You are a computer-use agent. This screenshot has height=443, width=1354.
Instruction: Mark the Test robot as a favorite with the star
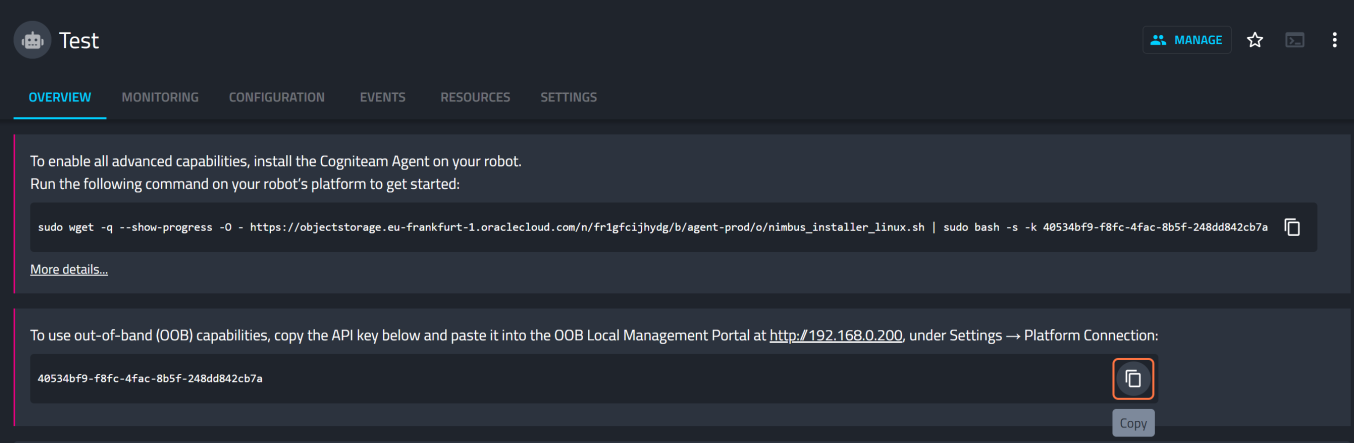[x=1255, y=40]
